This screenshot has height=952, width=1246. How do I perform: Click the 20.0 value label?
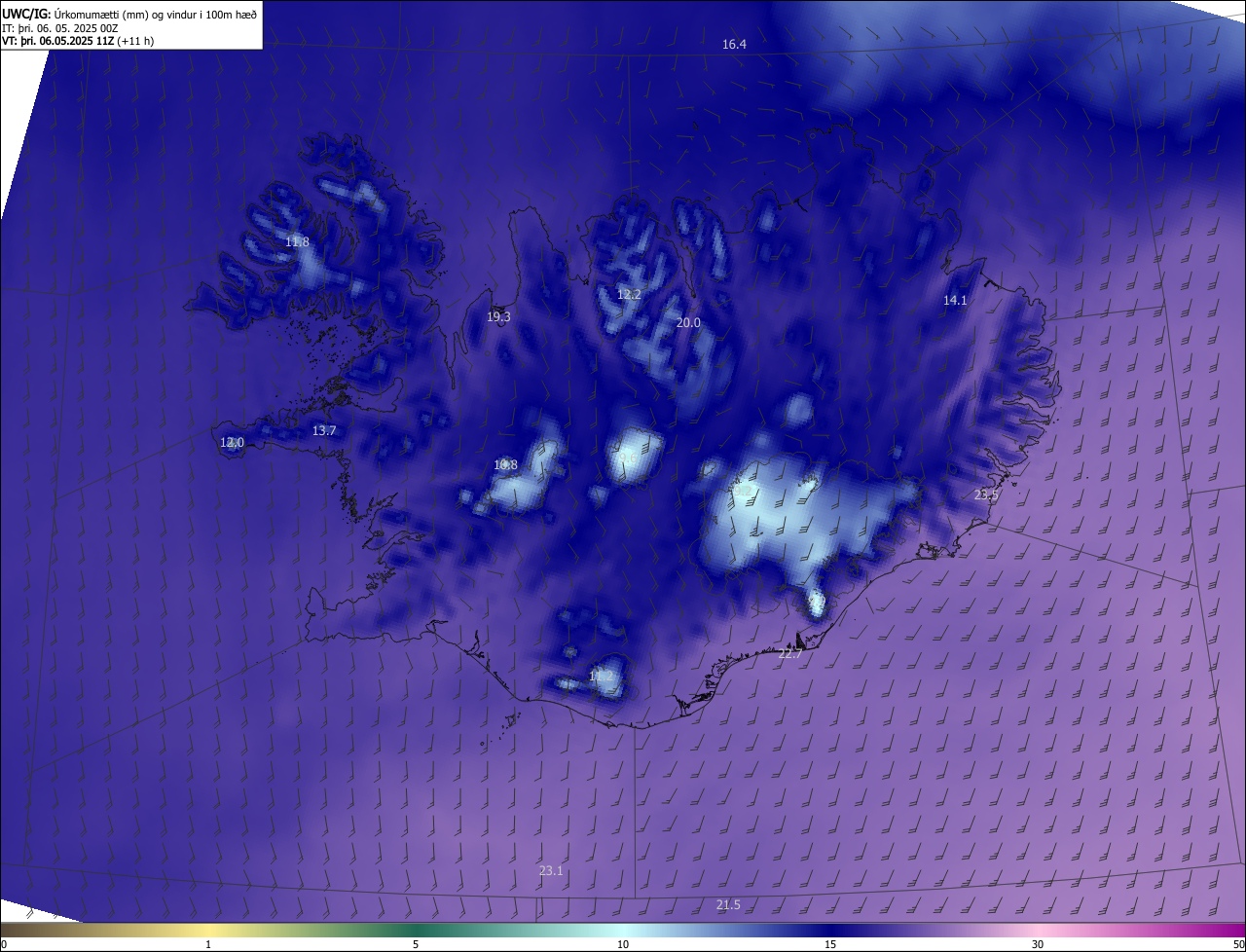(688, 322)
